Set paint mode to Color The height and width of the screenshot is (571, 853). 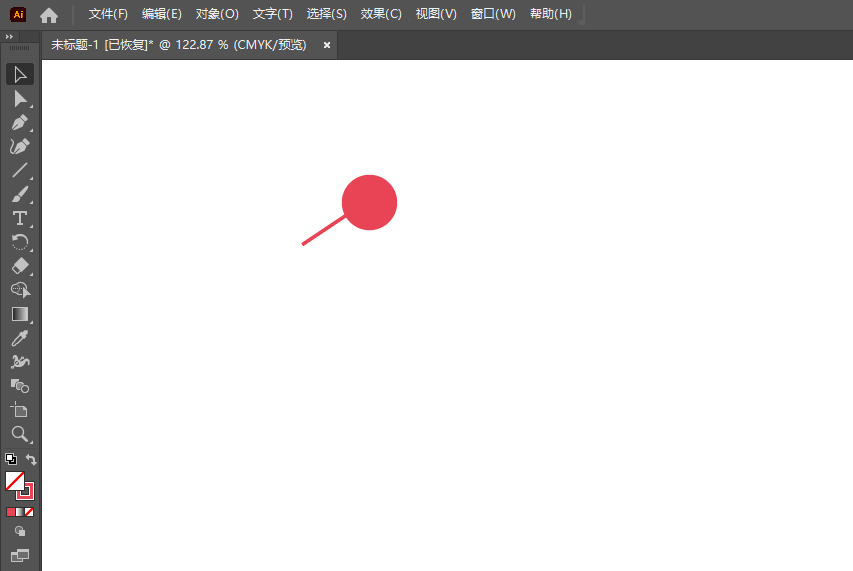(x=11, y=512)
